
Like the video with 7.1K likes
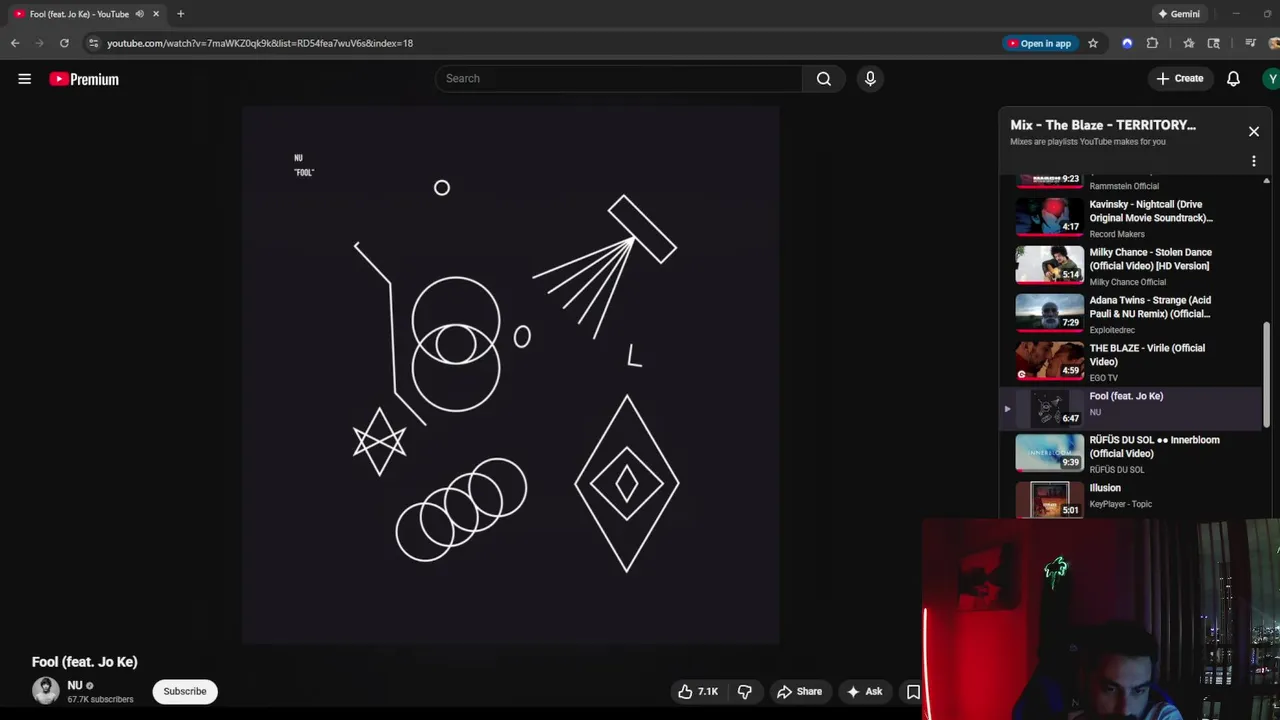click(698, 691)
